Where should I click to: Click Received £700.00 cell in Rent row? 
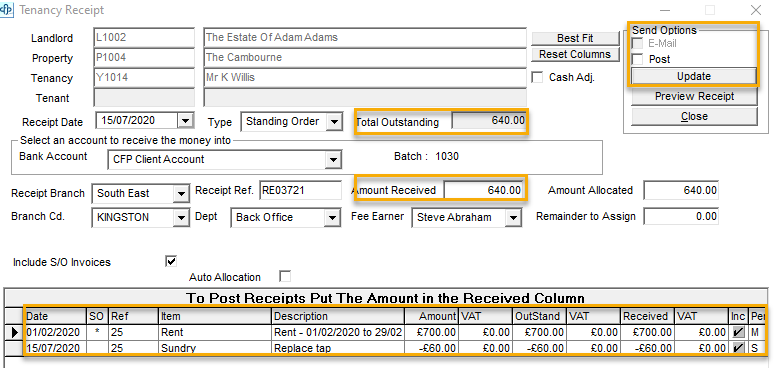[647, 333]
